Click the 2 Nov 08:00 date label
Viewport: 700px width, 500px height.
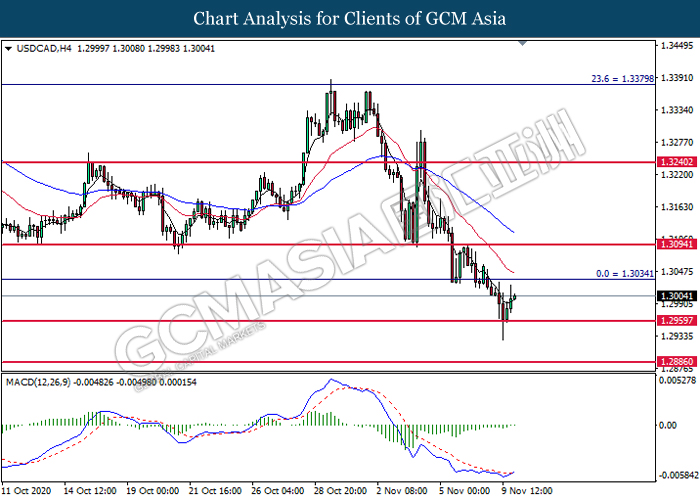tap(402, 491)
